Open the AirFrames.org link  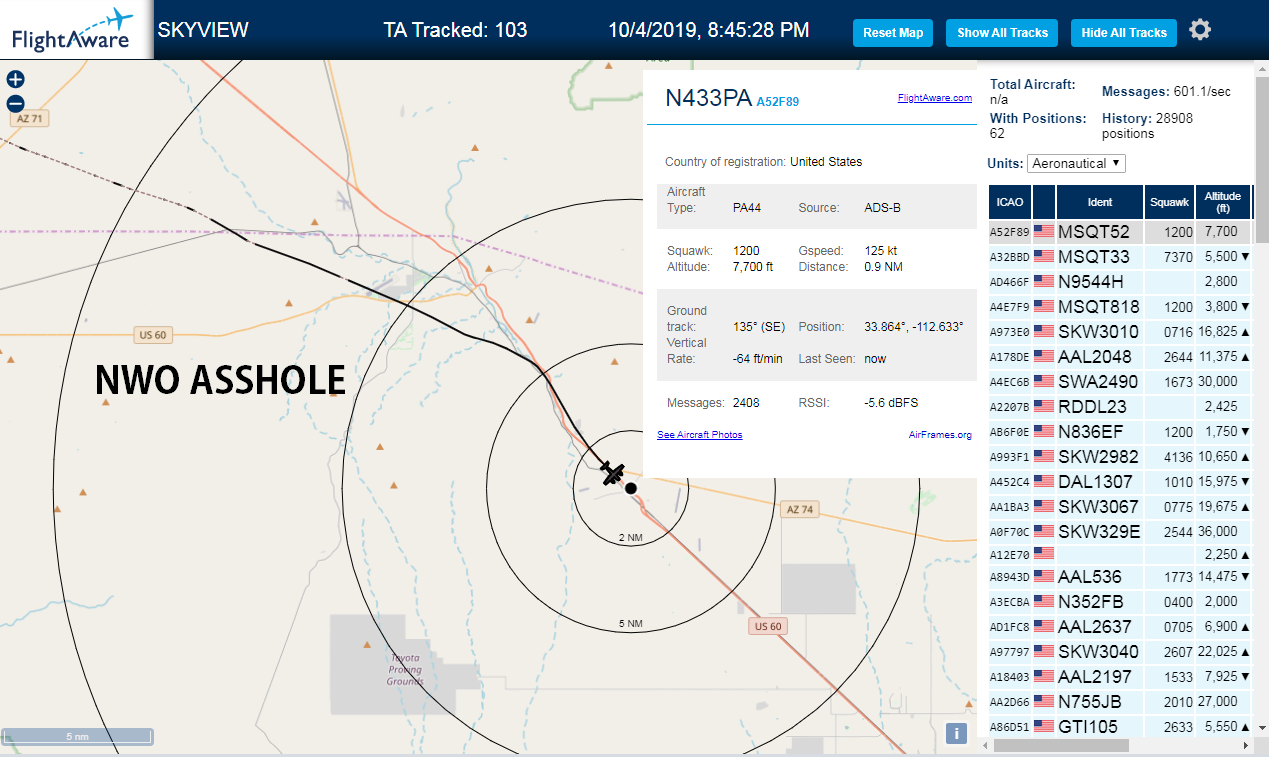pos(940,435)
